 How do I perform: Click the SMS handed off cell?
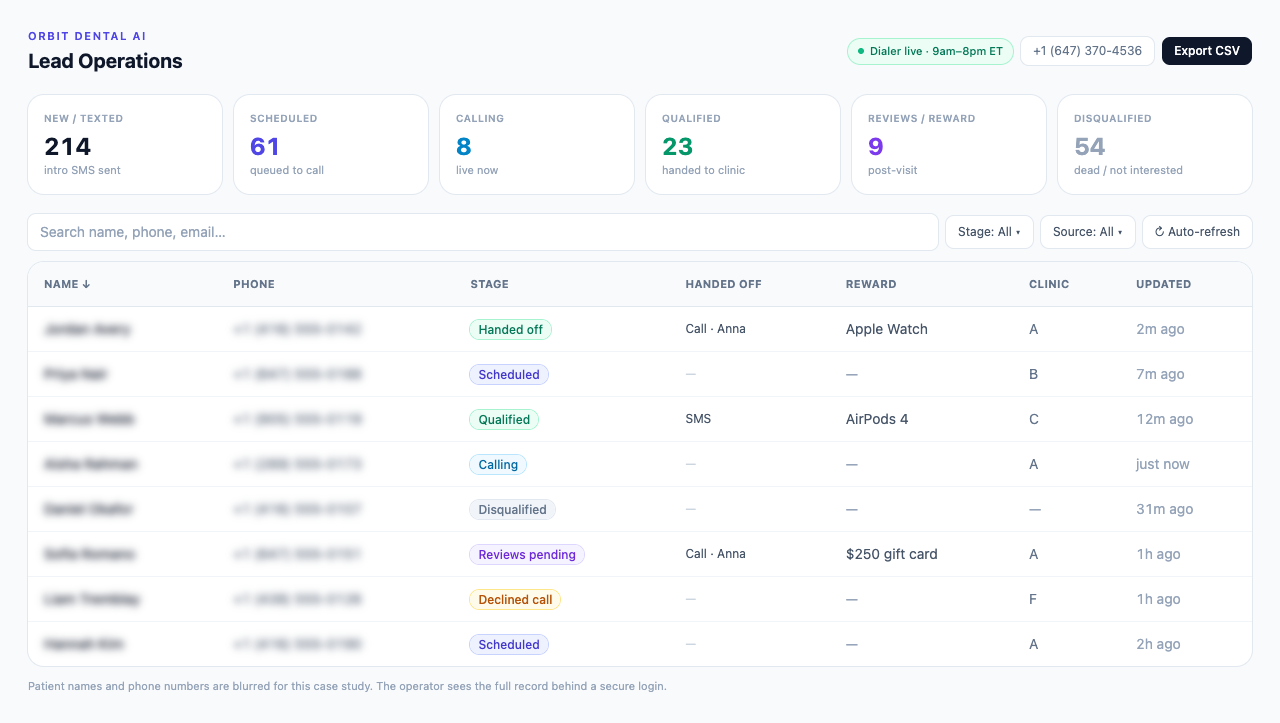point(698,419)
